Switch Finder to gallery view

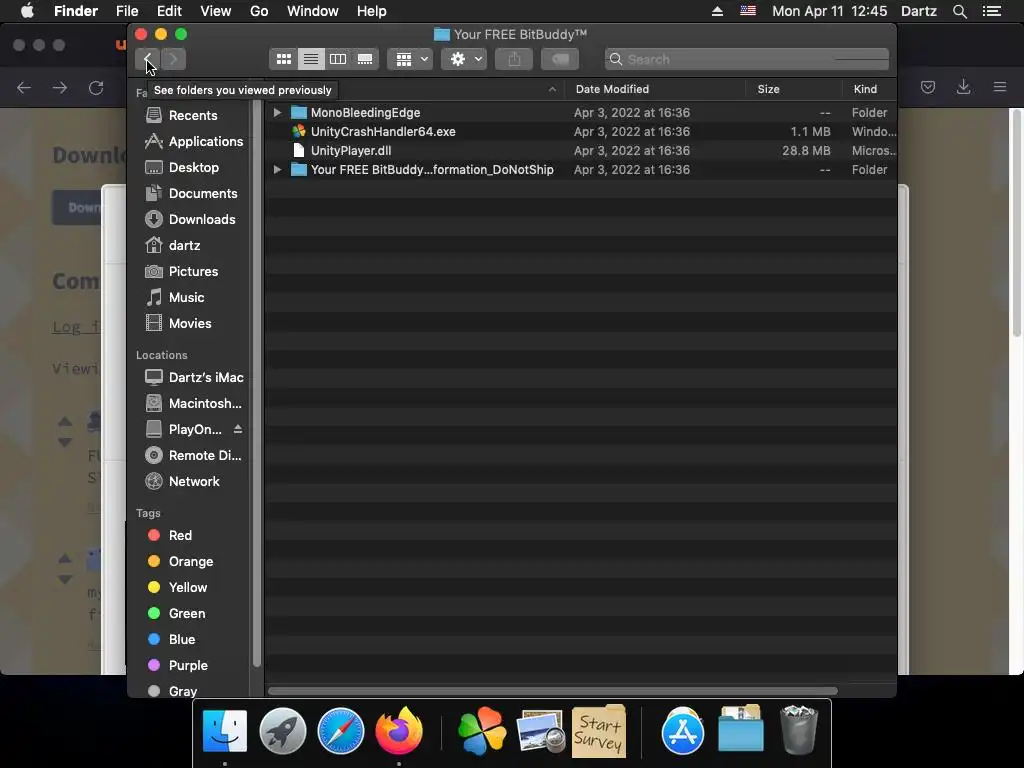coord(365,59)
